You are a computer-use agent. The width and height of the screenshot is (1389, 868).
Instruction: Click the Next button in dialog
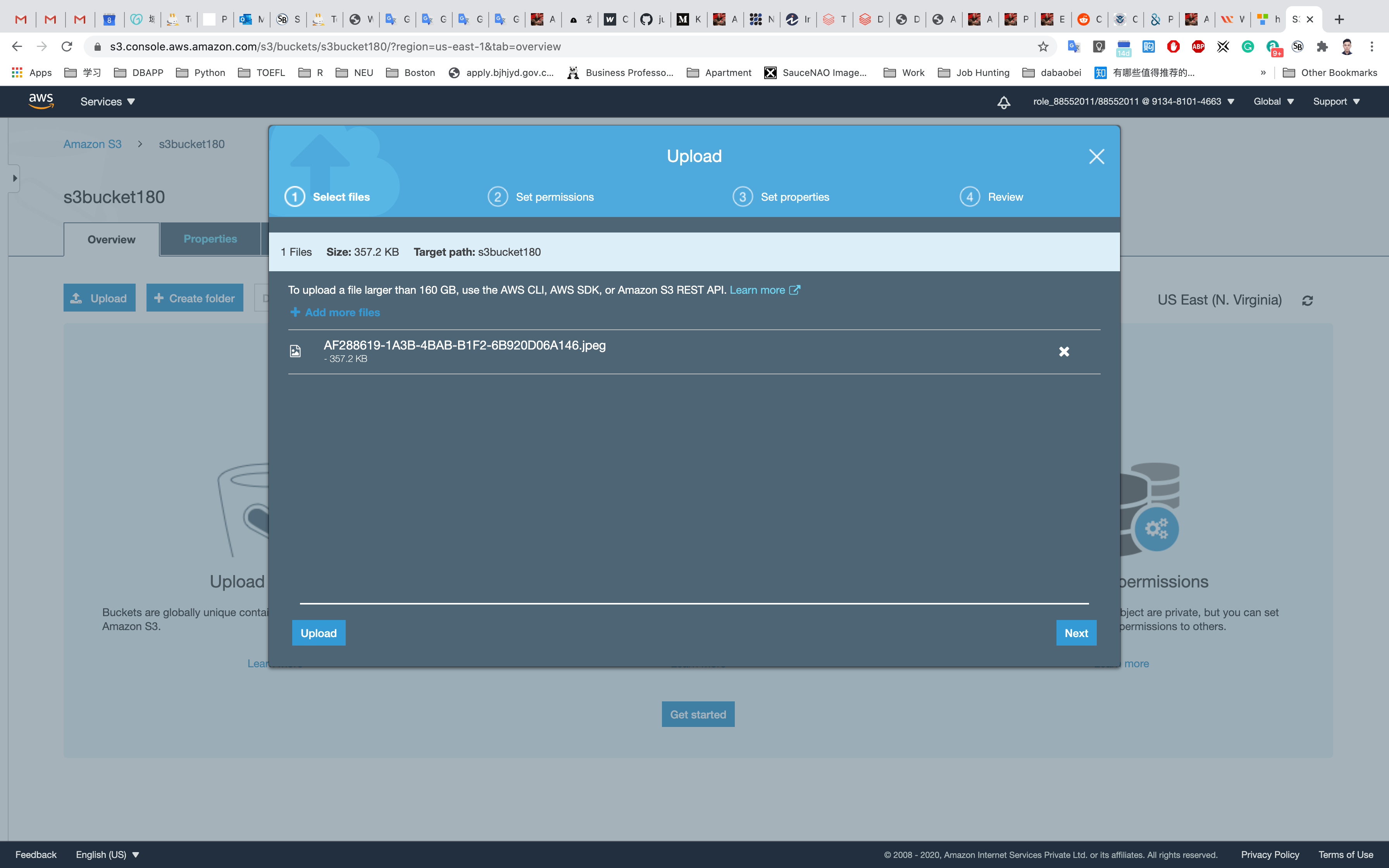(x=1075, y=633)
